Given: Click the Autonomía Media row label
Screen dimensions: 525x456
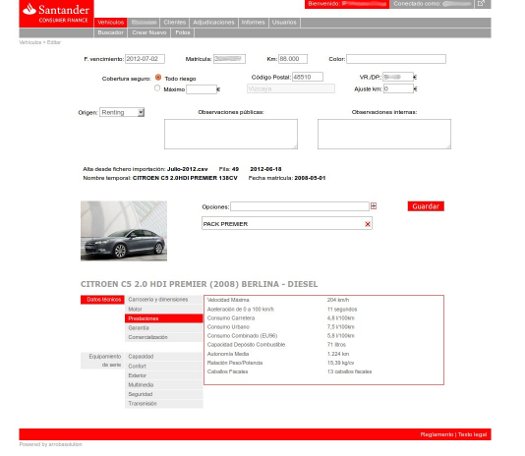Looking at the screenshot, I should 228,354.
